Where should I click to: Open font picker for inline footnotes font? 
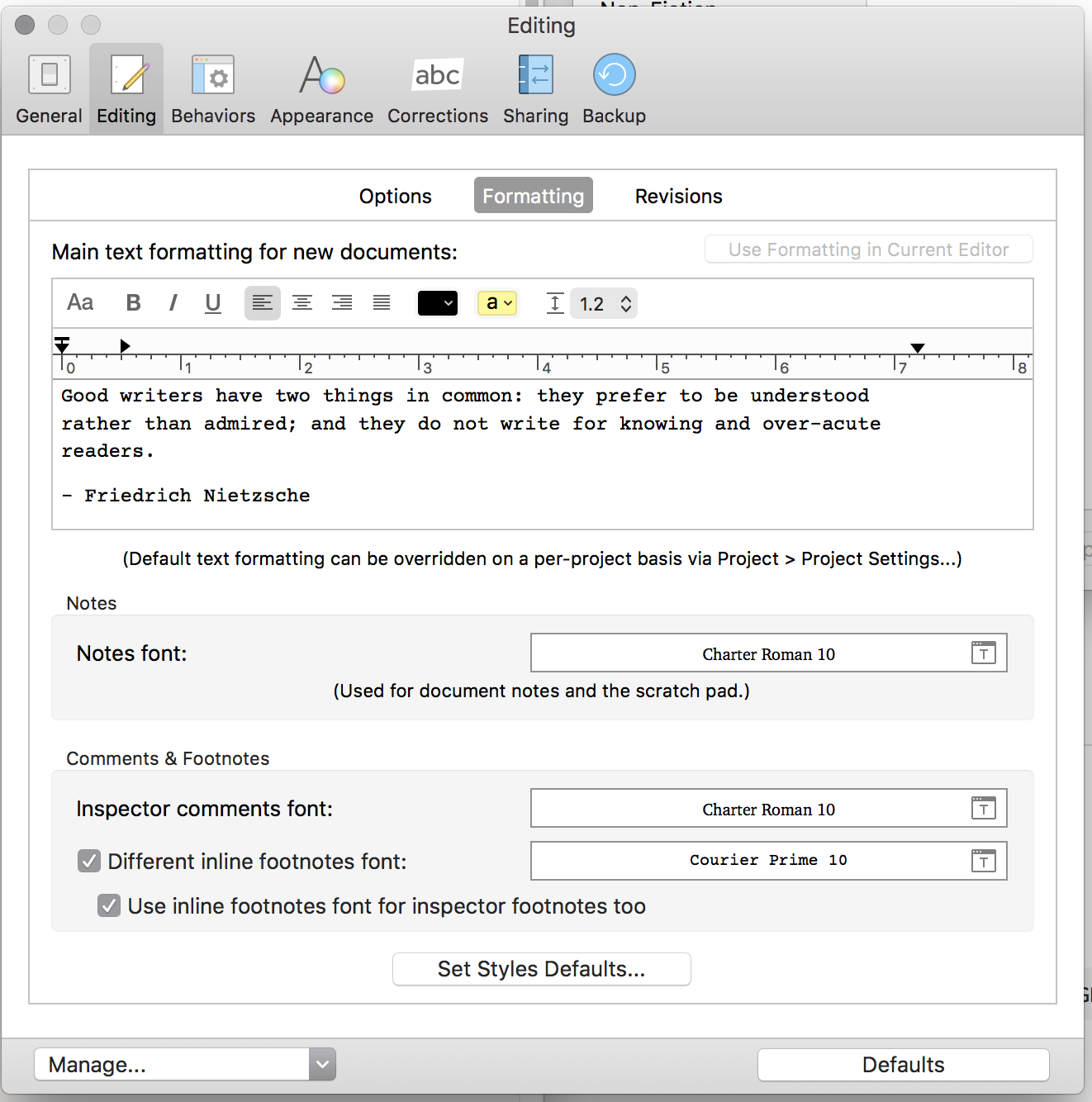(x=984, y=862)
